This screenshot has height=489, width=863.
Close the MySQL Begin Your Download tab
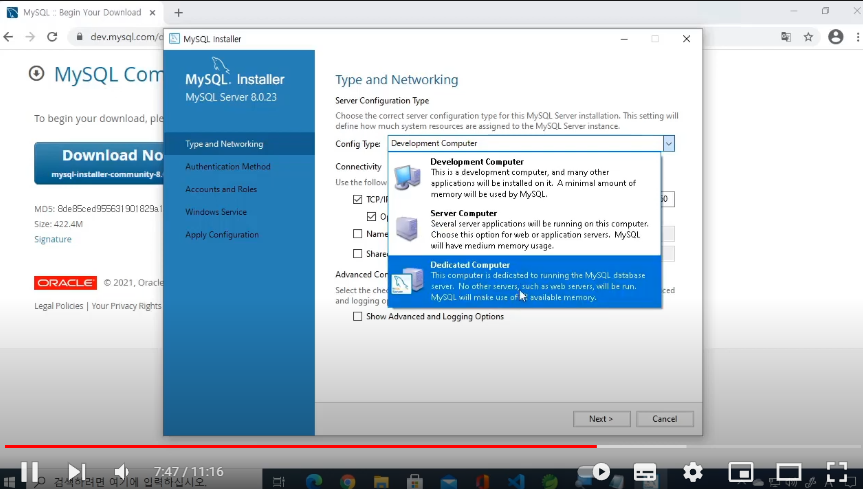[x=152, y=13]
